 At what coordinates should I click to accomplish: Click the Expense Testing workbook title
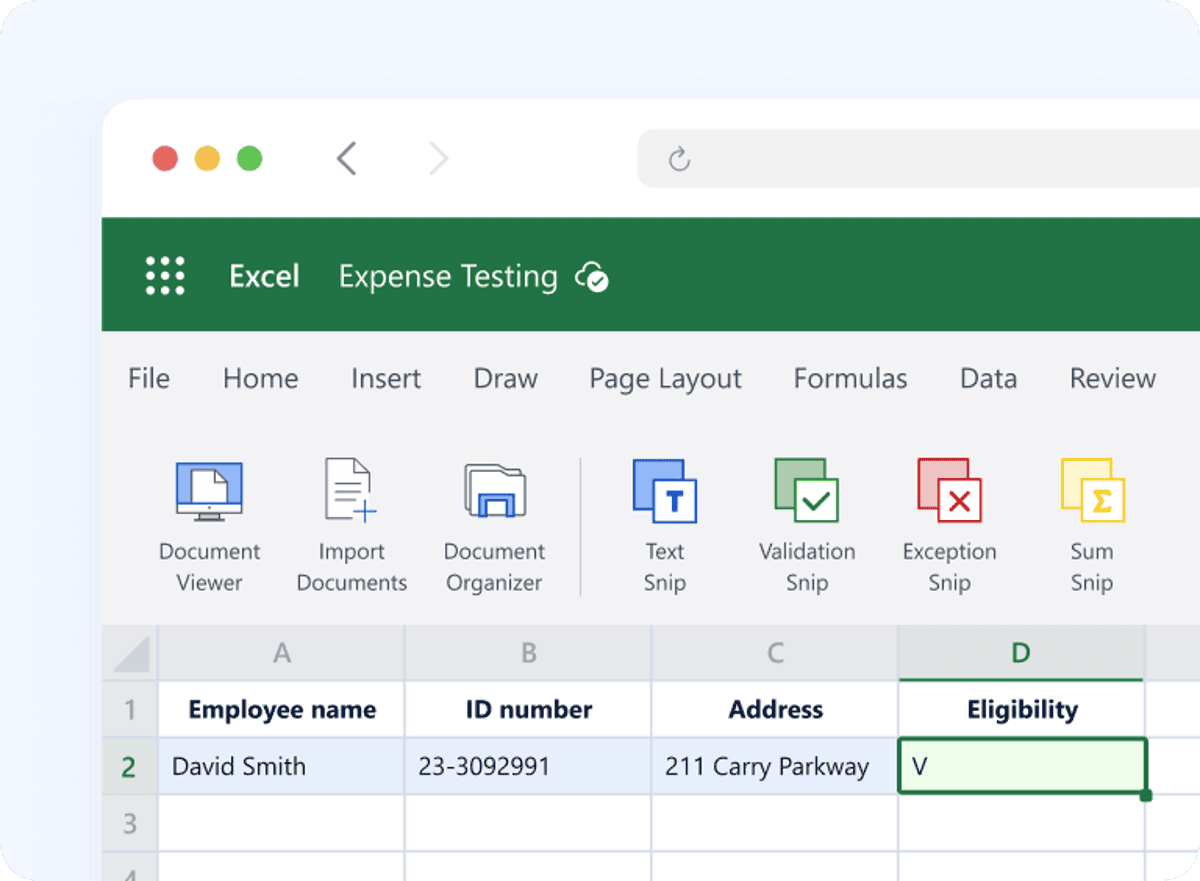(447, 277)
